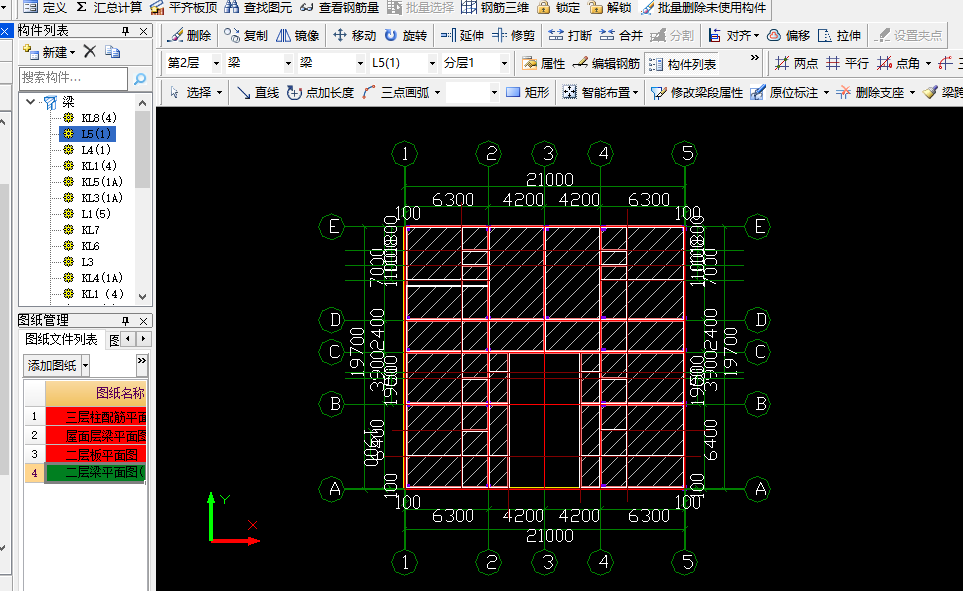Viewport: 963px width, 591px height.
Task: Click copy component icon beside delete X
Action: click(112, 52)
